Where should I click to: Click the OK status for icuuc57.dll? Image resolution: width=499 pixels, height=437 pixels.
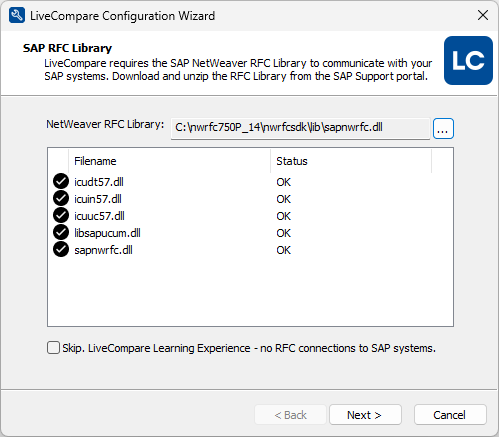(283, 216)
